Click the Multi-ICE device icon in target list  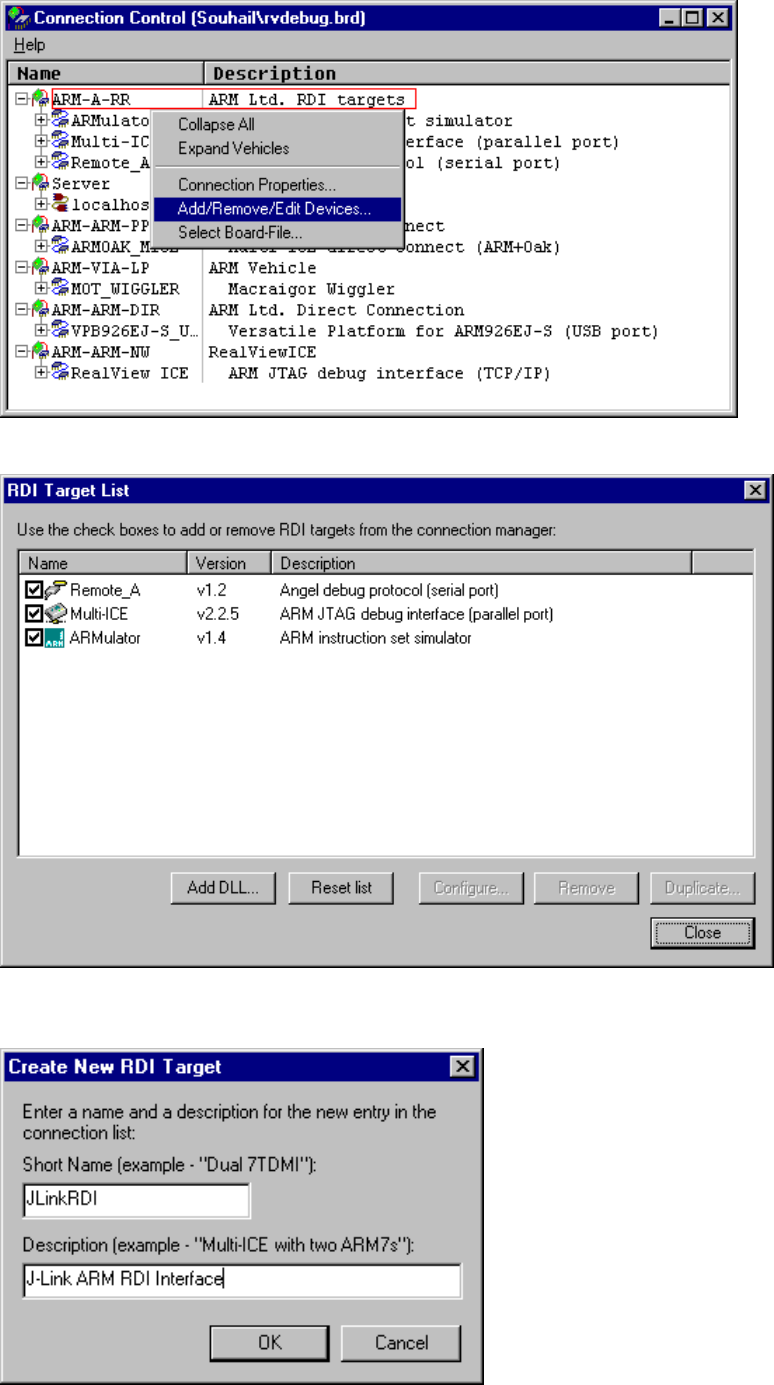(x=55, y=613)
